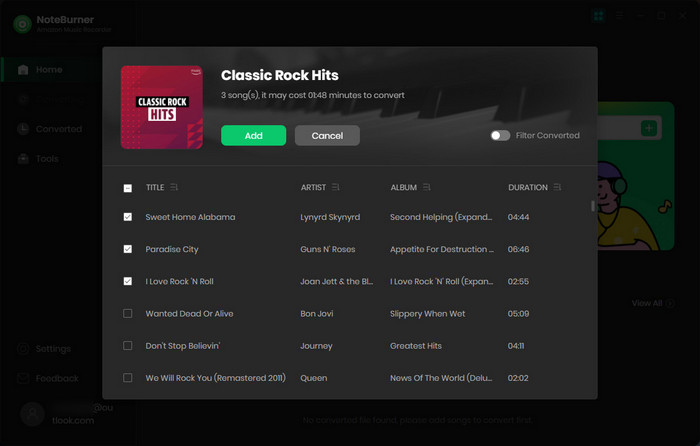The width and height of the screenshot is (700, 446).
Task: Click the green plus icon in background window
Action: [649, 129]
